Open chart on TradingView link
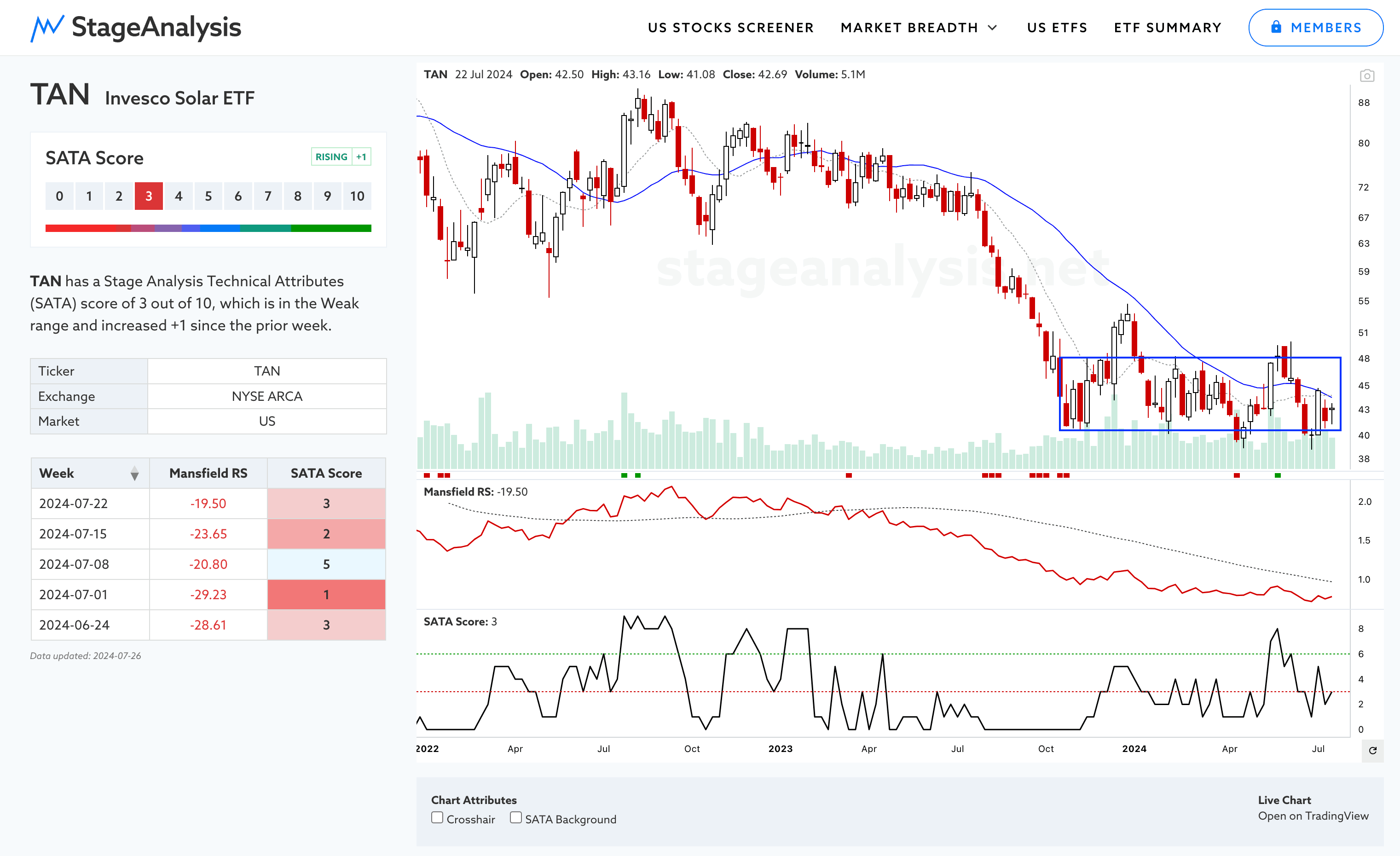The width and height of the screenshot is (1400, 856). pyautogui.click(x=1313, y=816)
